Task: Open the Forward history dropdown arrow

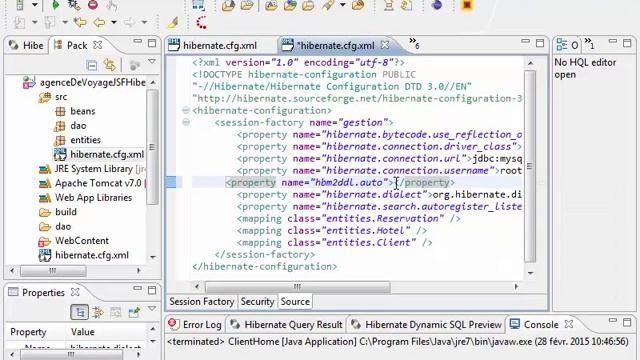Action: tap(144, 22)
